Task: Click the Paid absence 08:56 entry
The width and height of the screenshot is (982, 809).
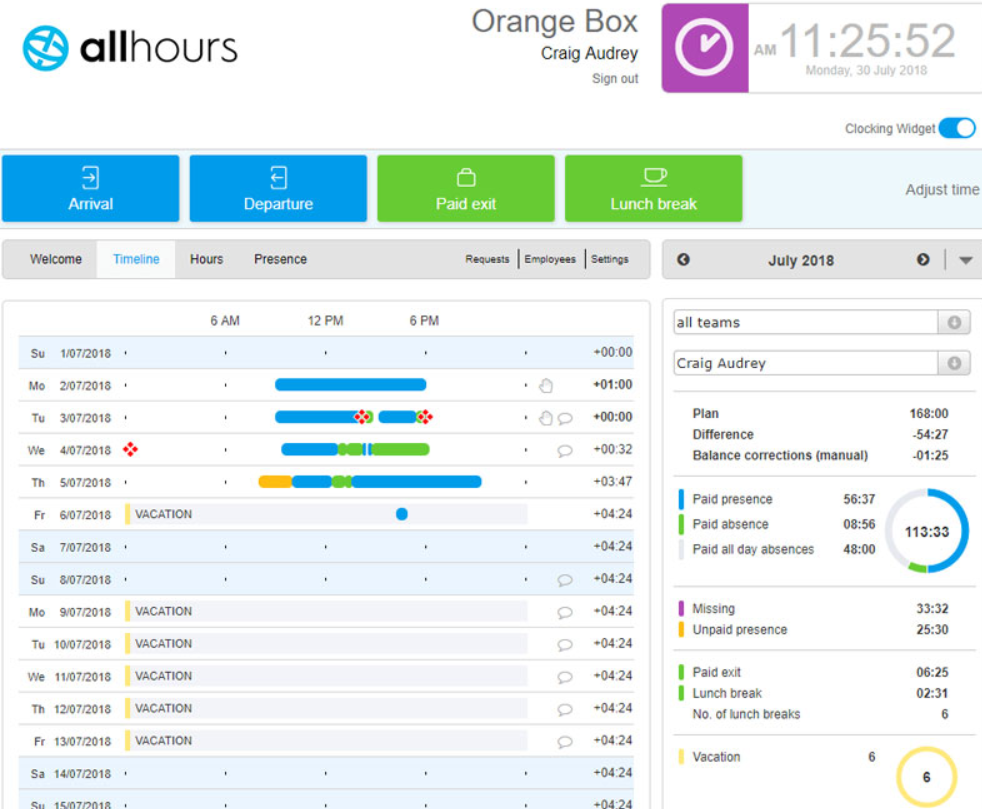Action: [777, 524]
